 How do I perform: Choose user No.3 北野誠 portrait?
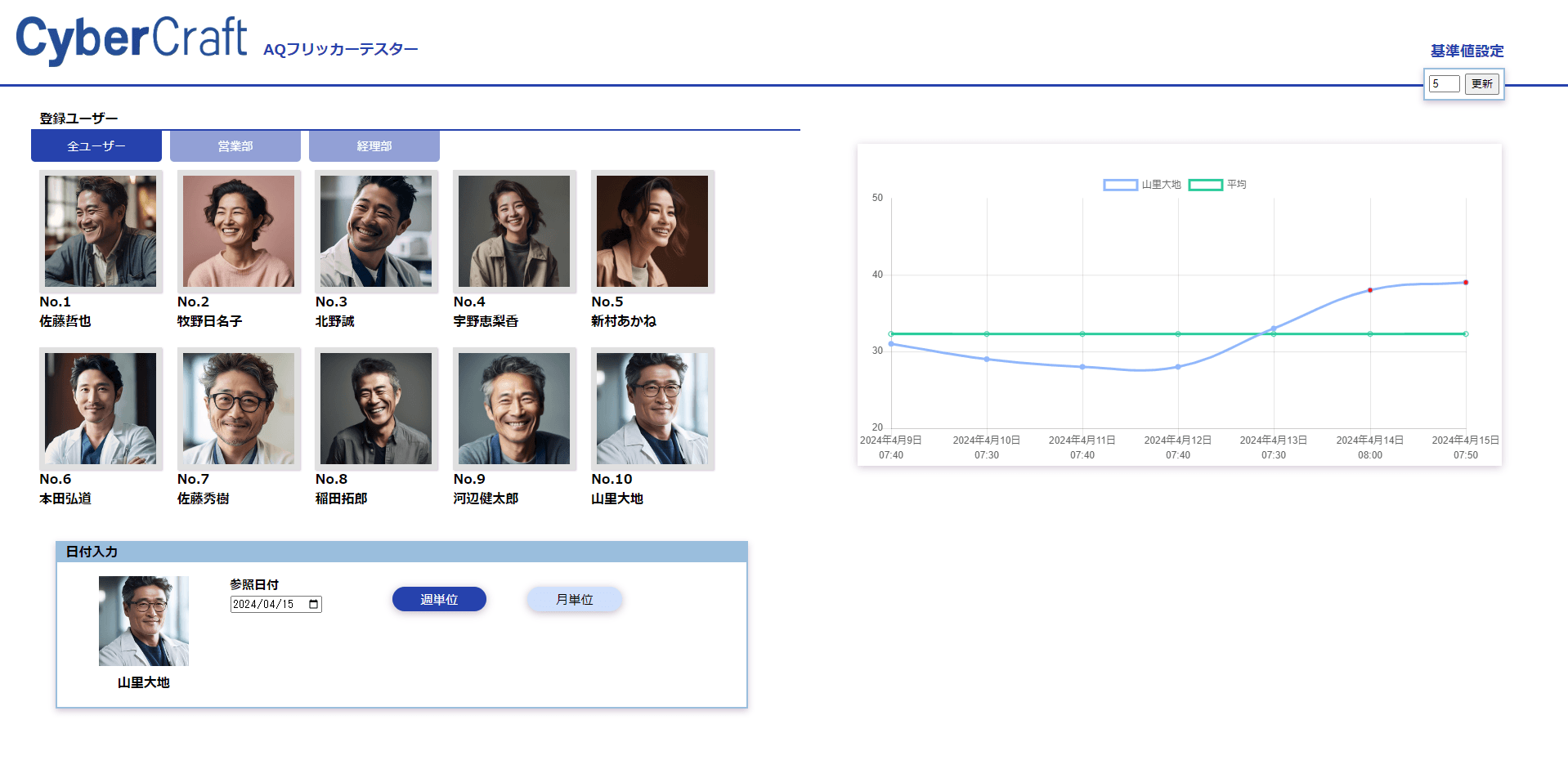click(x=376, y=231)
